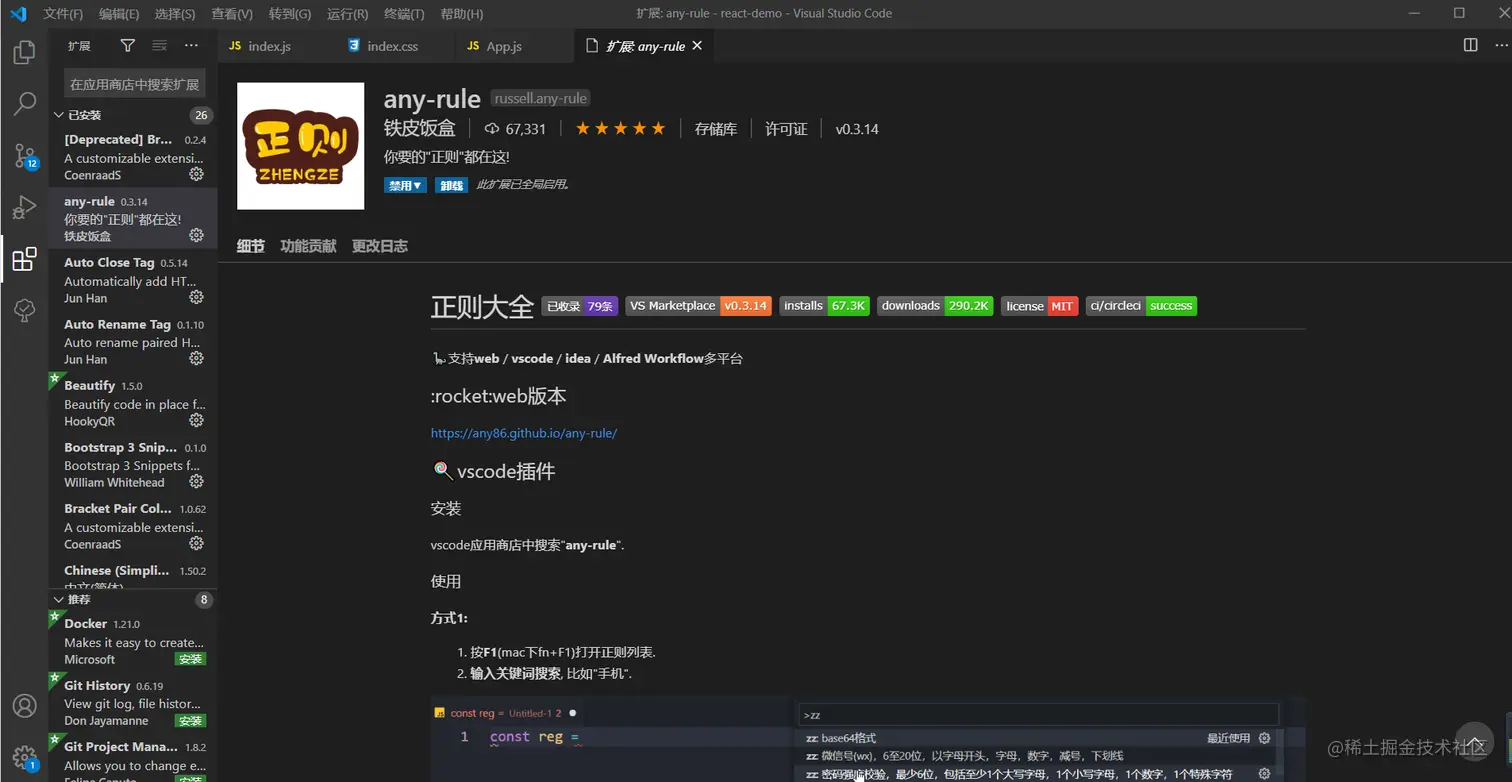
Task: Install the Git History extension
Action: click(x=190, y=720)
